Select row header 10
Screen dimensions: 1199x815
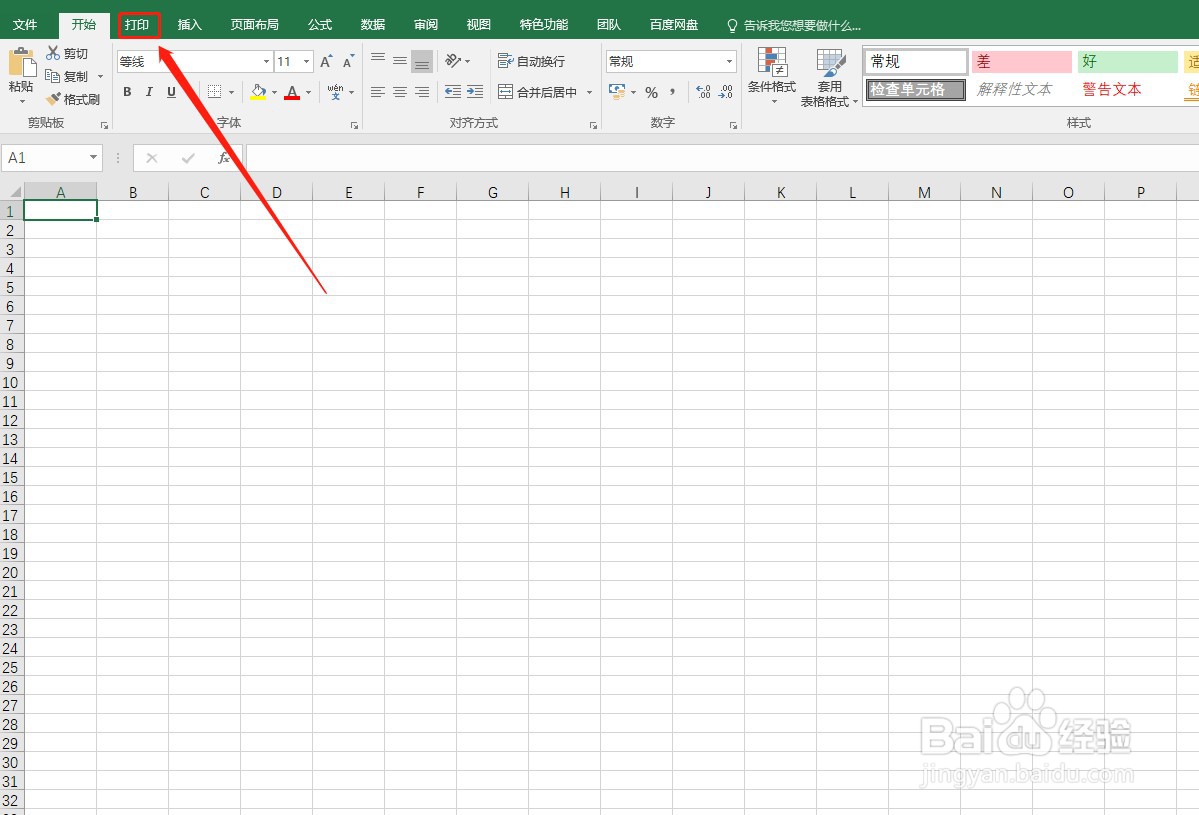(11, 382)
